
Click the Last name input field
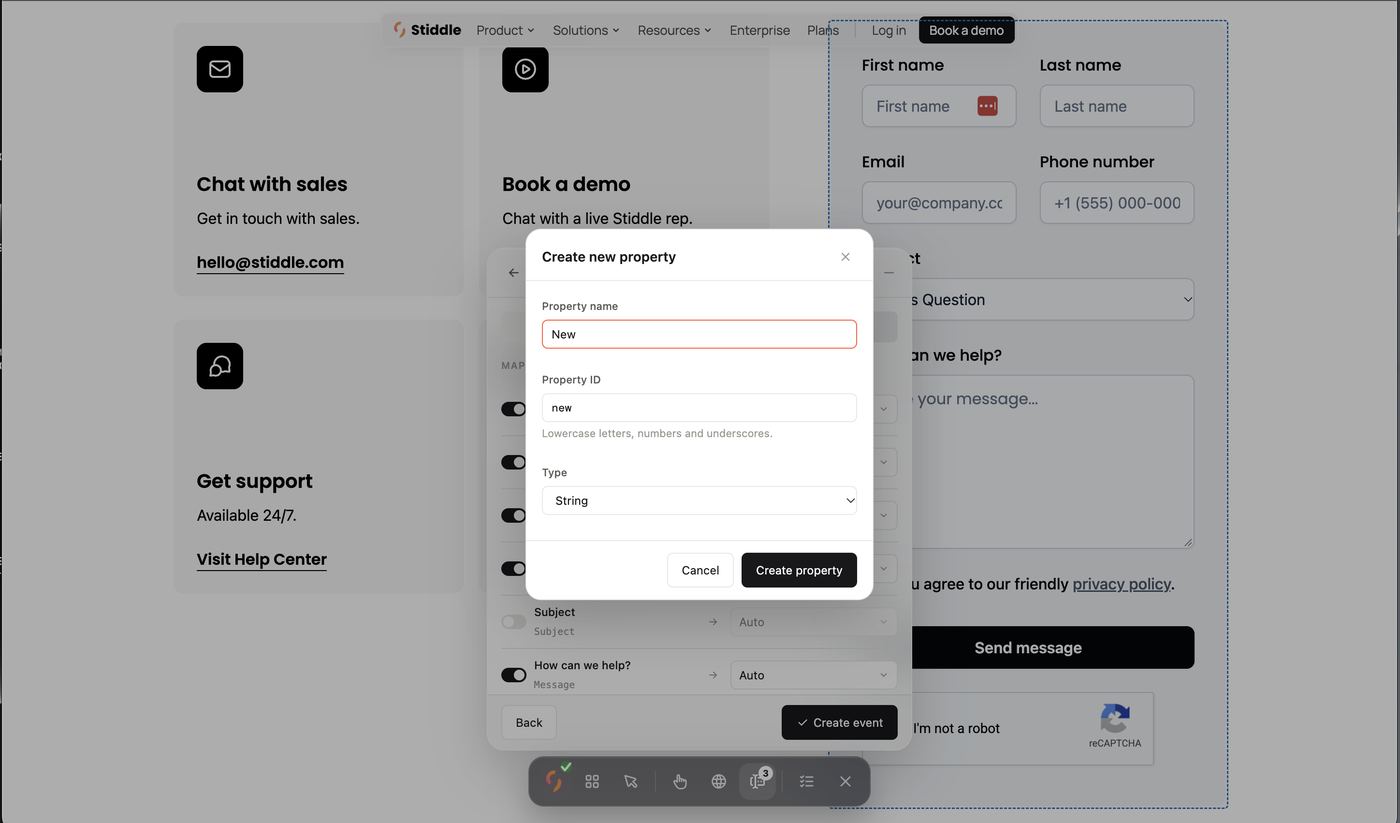pyautogui.click(x=1117, y=106)
